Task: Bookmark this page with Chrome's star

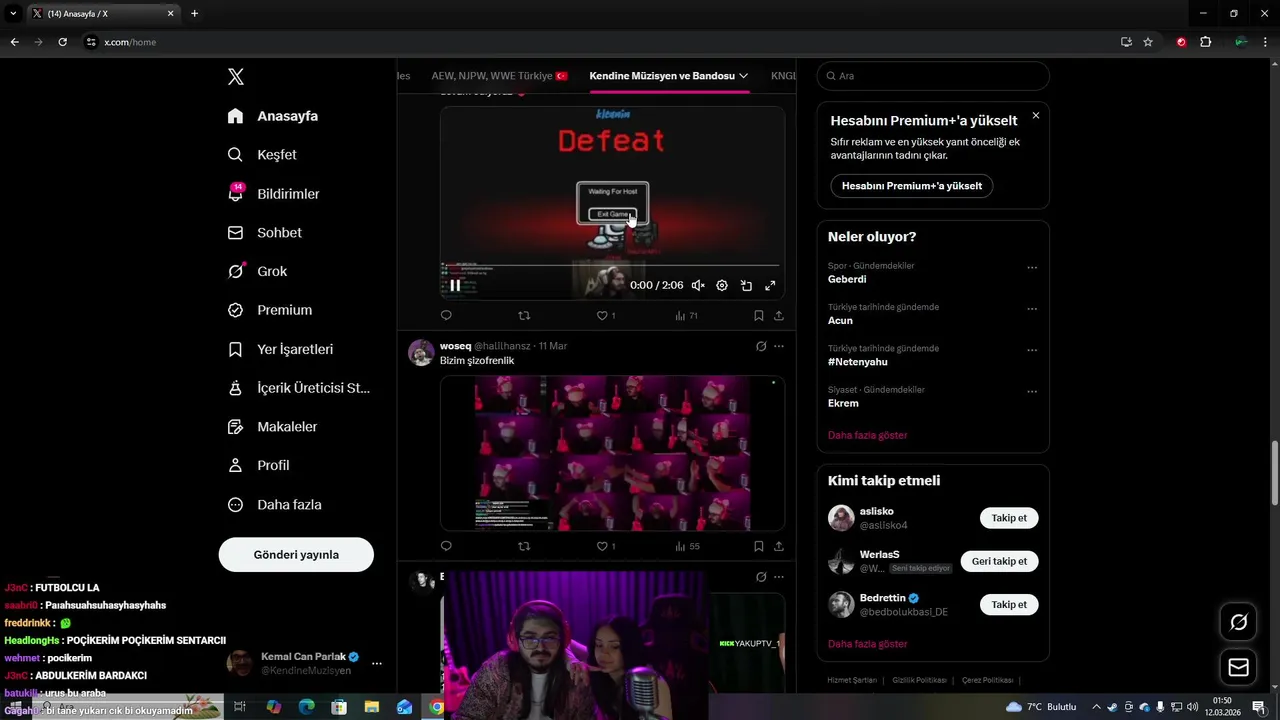Action: click(x=1148, y=42)
